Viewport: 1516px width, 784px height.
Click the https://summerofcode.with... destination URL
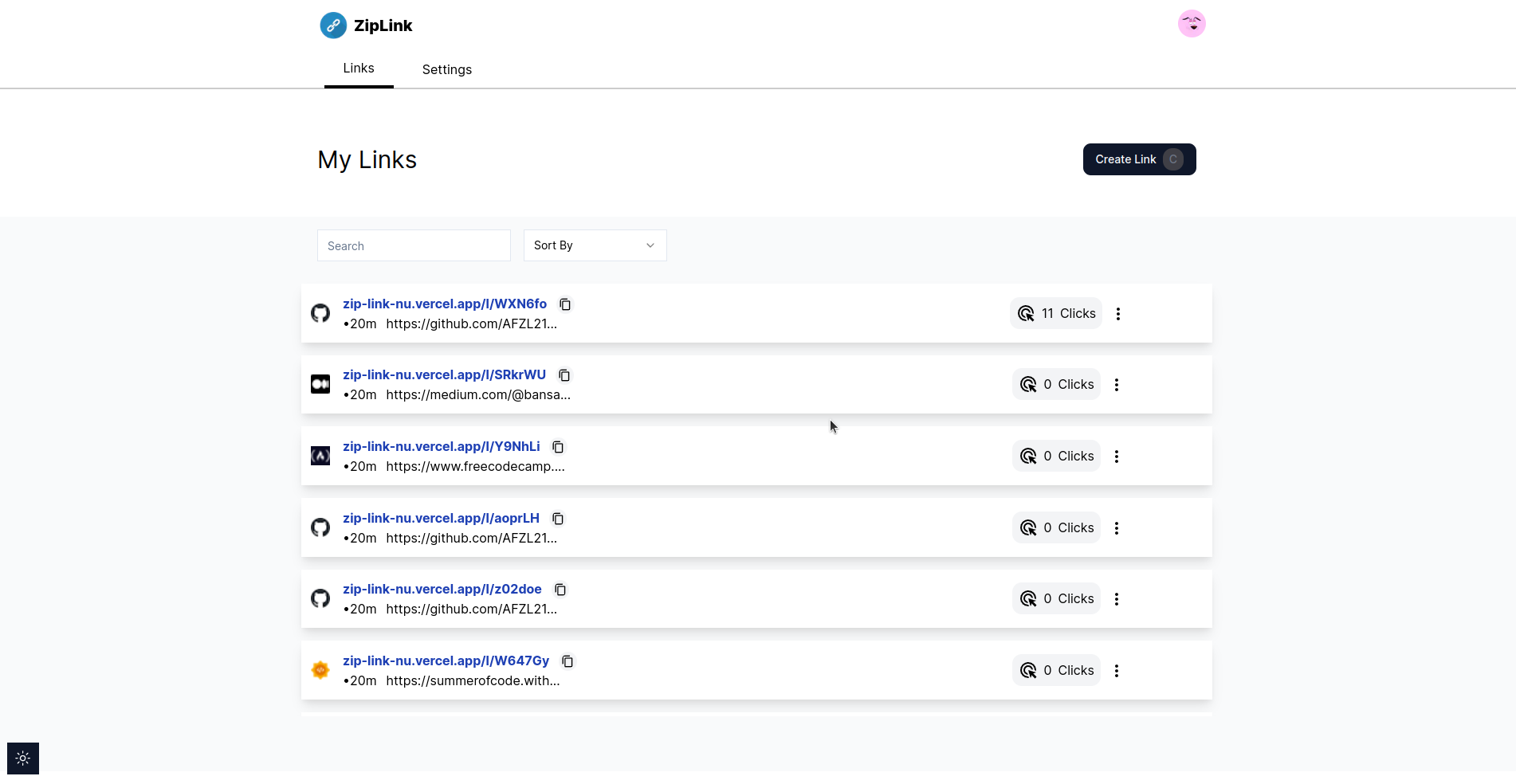point(473,680)
